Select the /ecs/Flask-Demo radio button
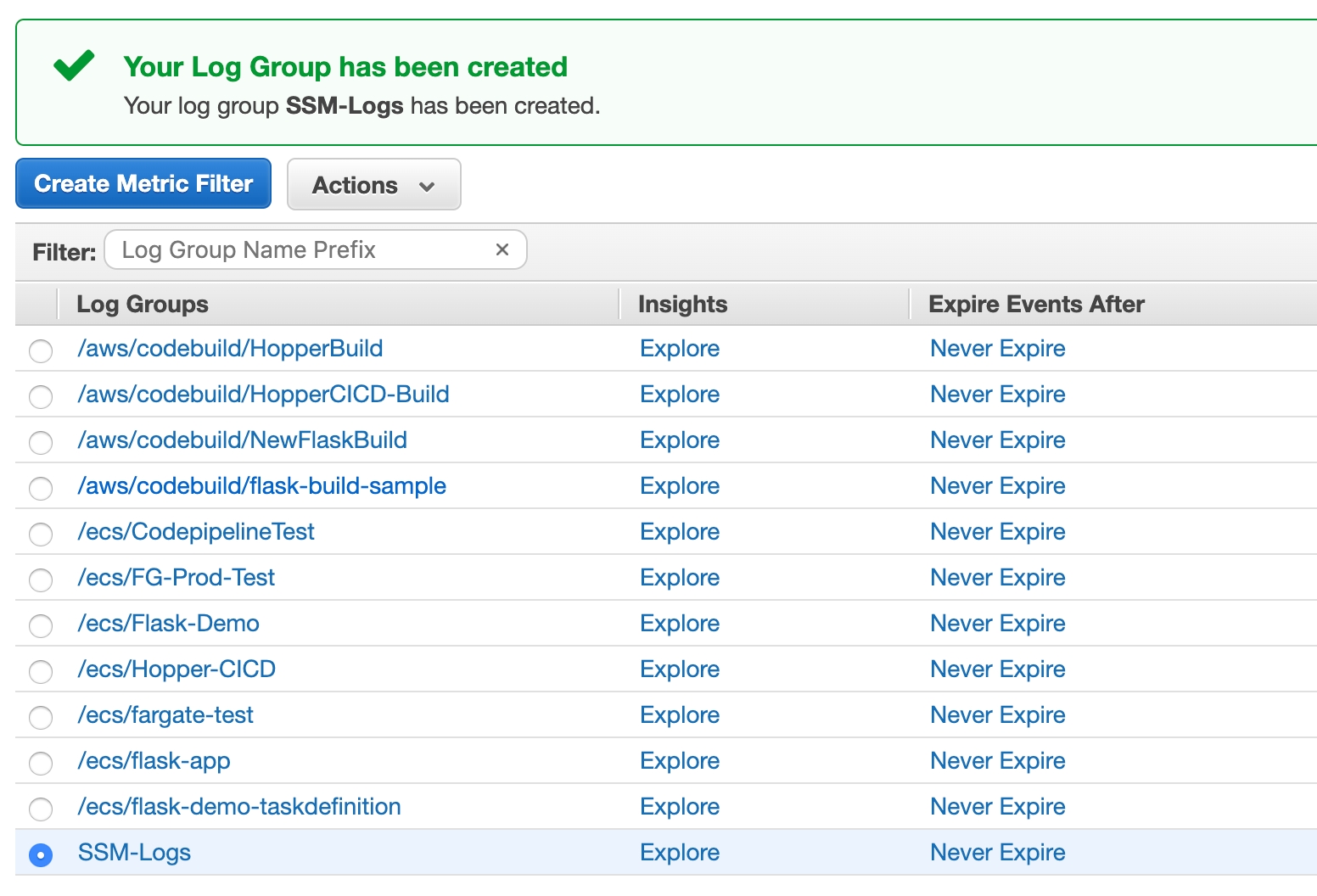Viewport: 1317px width, 896px height. pos(41,625)
